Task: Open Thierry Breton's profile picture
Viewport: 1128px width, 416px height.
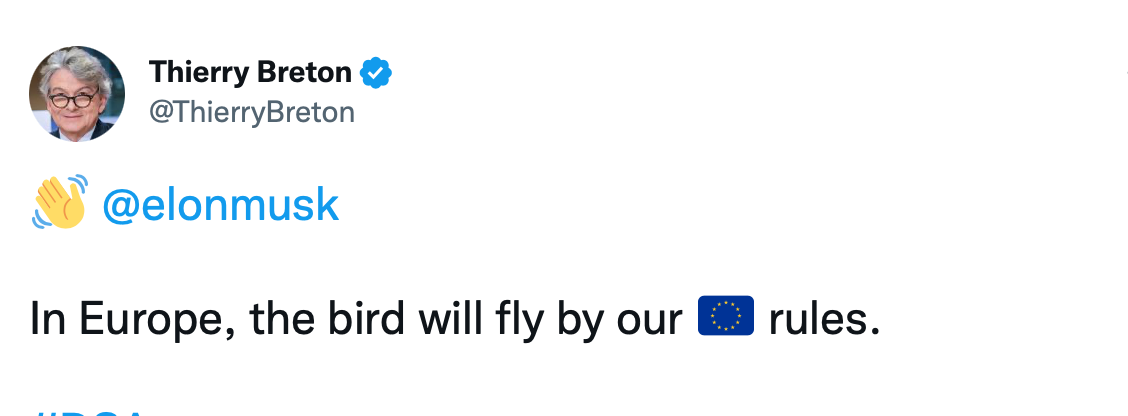Action: pyautogui.click(x=77, y=94)
